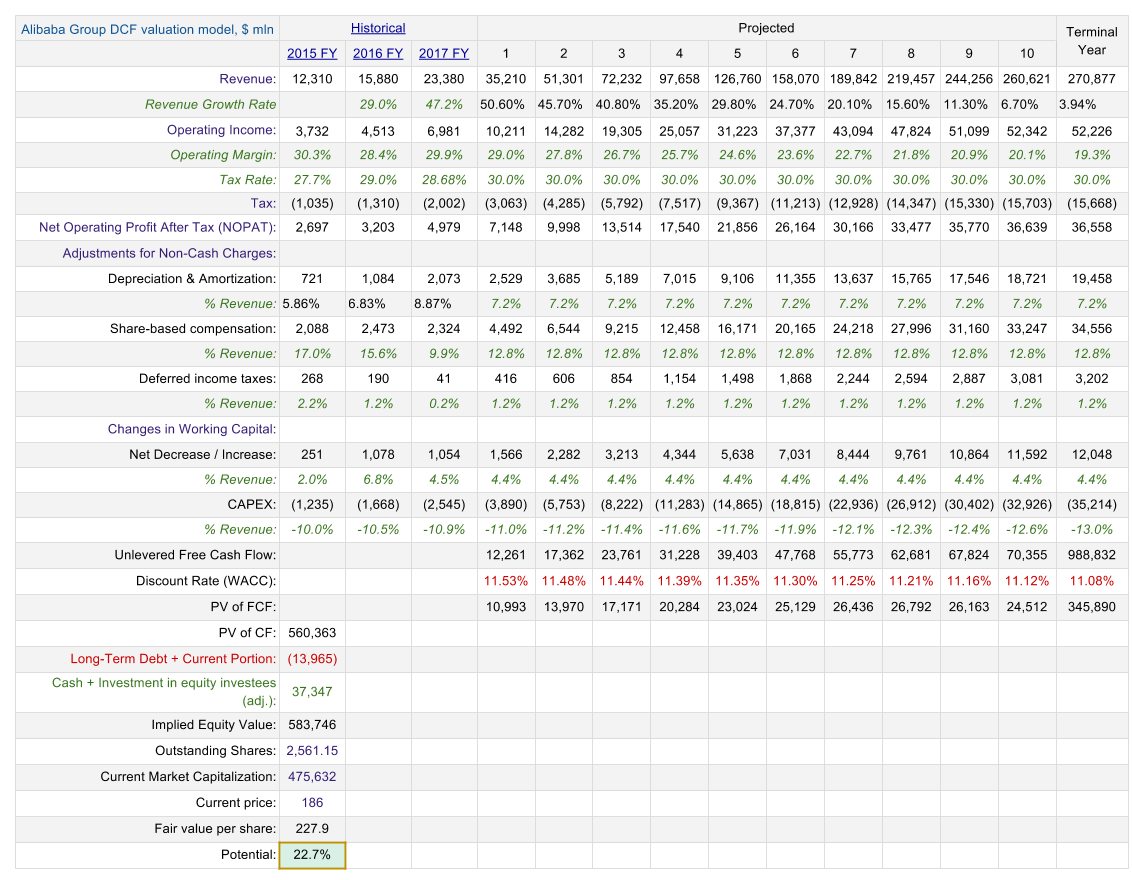Open the 2015 FY link
Image resolution: width=1132 pixels, height=880 pixels.
pos(312,53)
